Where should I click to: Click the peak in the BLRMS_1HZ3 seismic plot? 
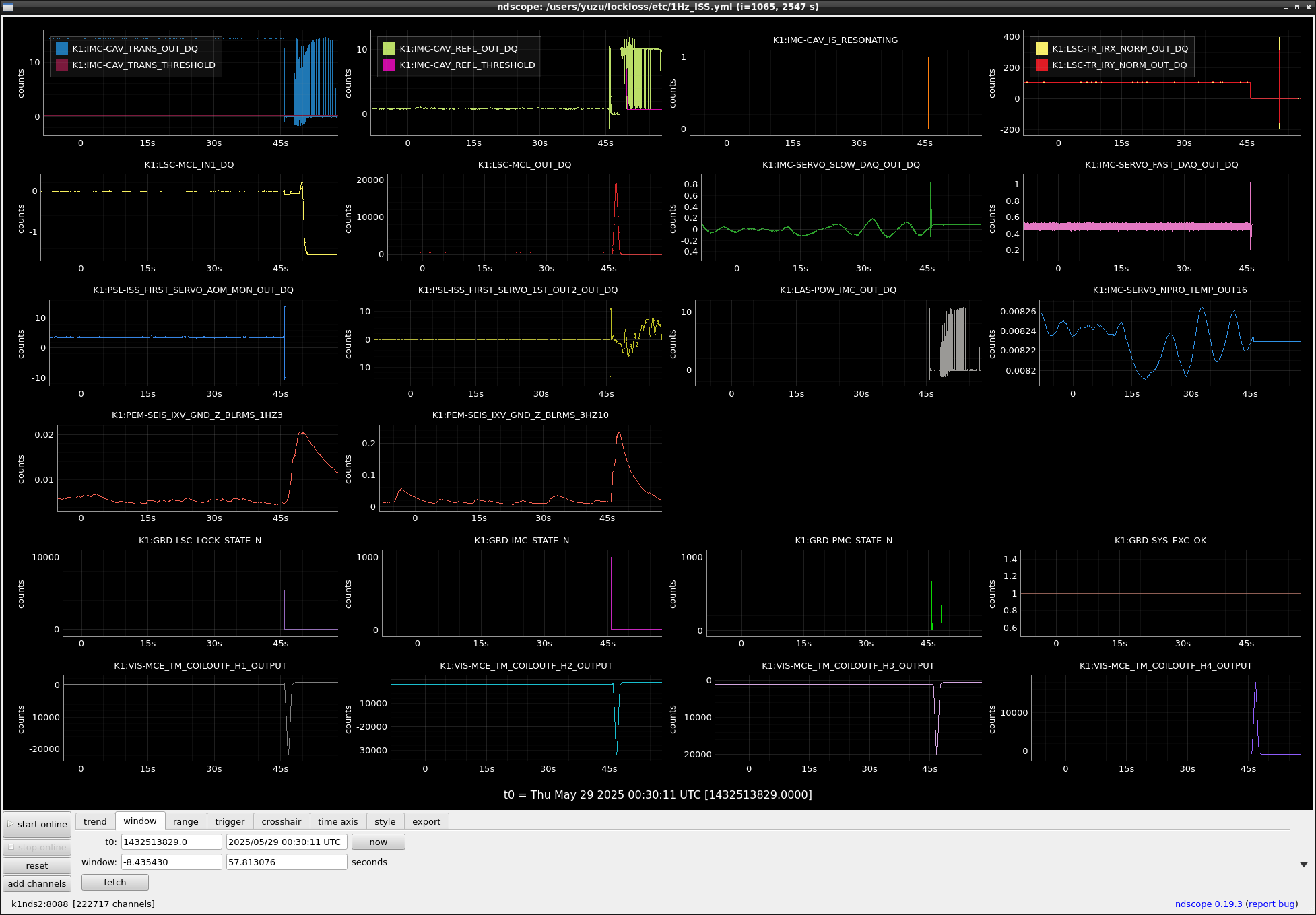[302, 434]
